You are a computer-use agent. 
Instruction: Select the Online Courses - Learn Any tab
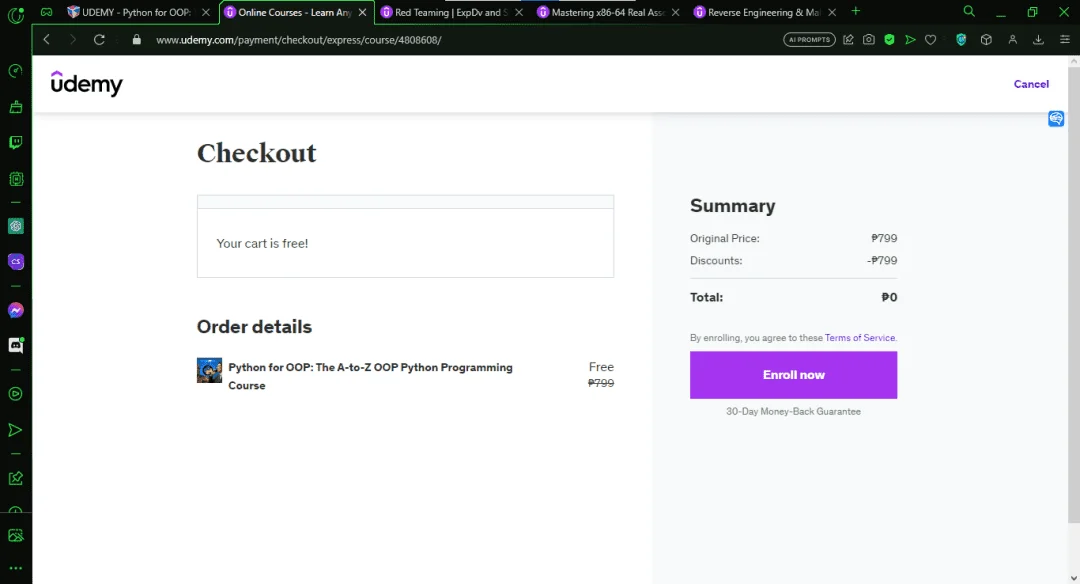(x=296, y=12)
